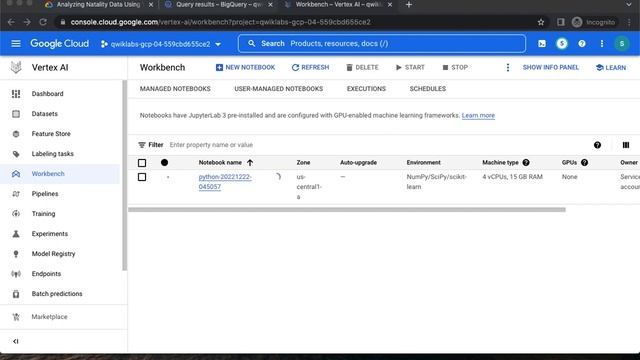Click the Datasets sidebar icon
Viewport: 640px width, 360px height.
(16, 114)
